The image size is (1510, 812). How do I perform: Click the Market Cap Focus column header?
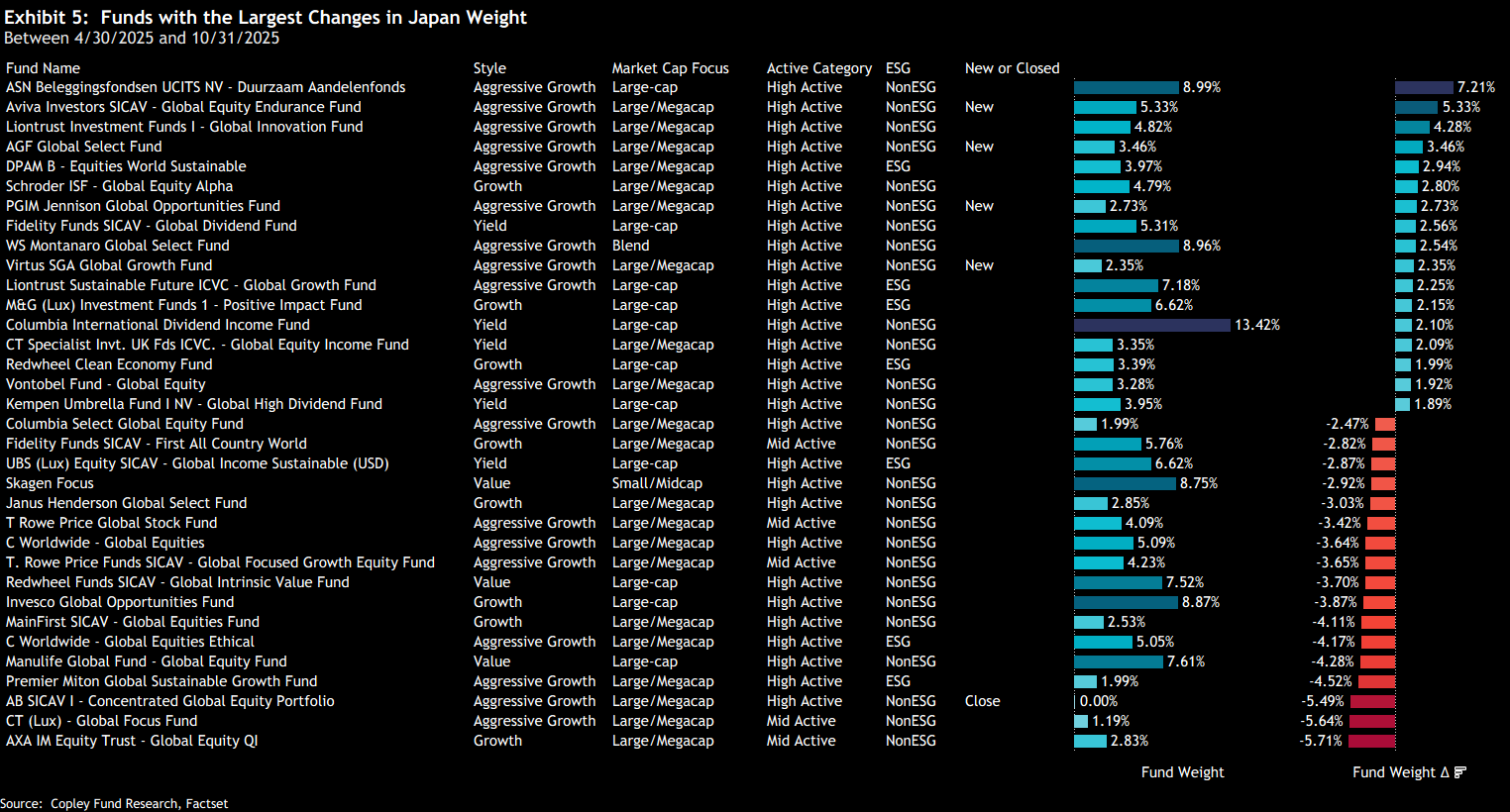pos(670,68)
